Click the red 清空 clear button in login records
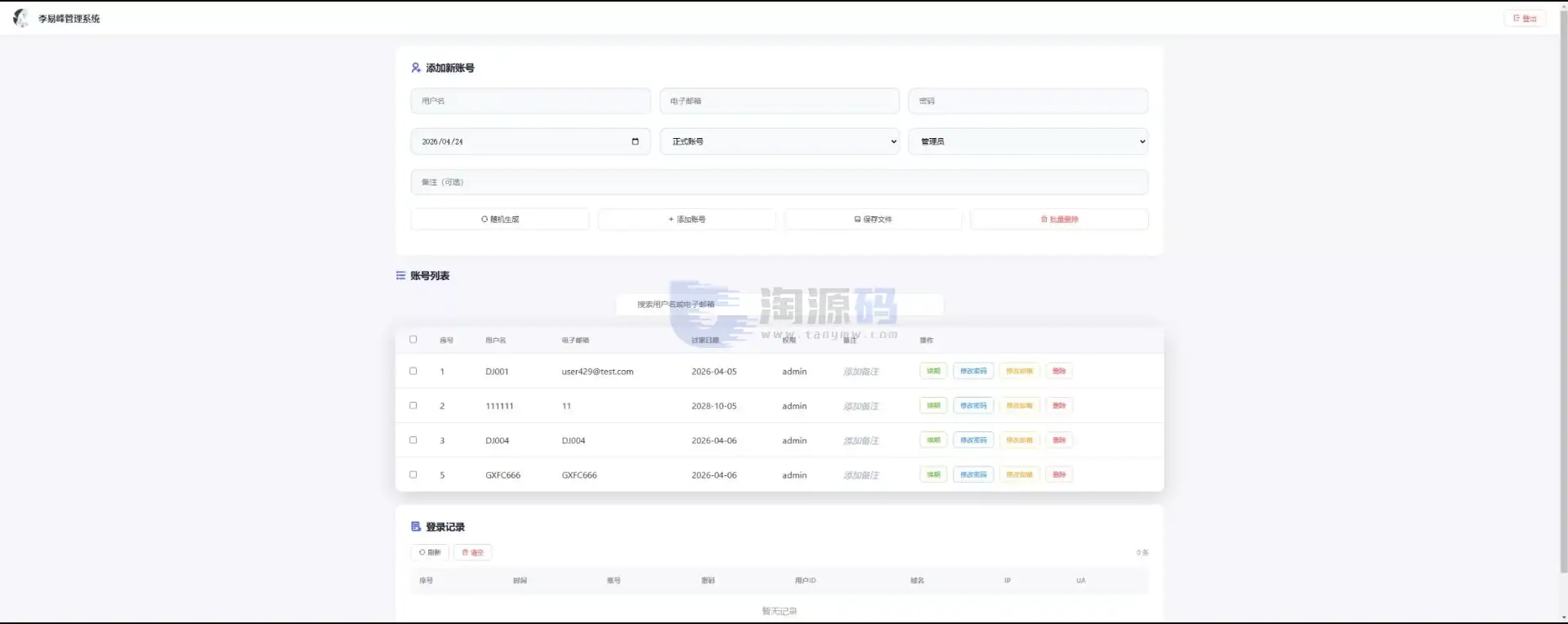This screenshot has height=624, width=1568. (473, 552)
